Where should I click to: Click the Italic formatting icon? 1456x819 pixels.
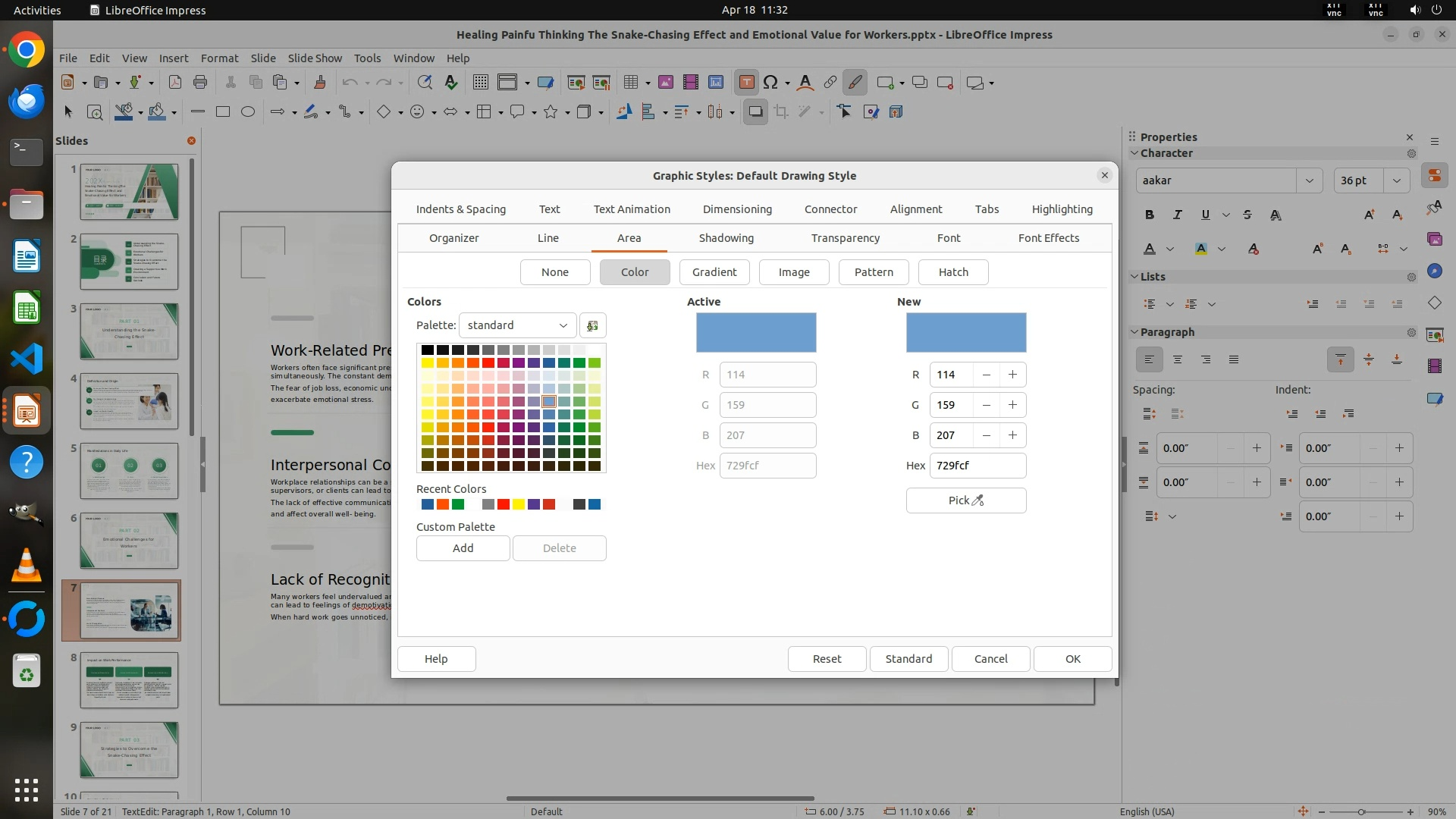tap(1177, 215)
